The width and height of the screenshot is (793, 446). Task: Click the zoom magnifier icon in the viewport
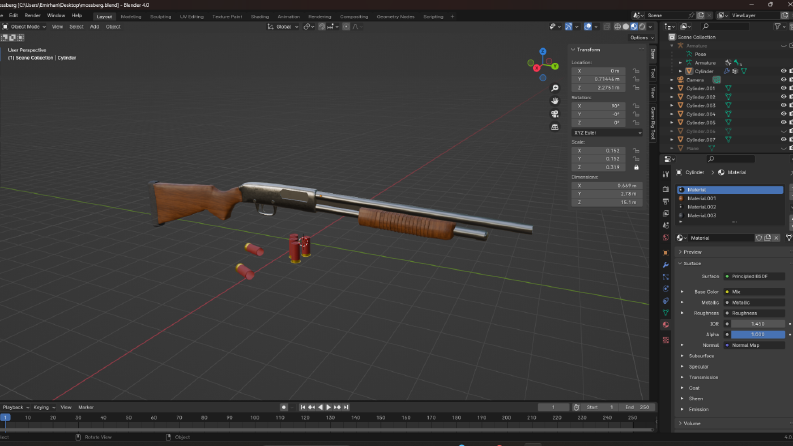[555, 88]
